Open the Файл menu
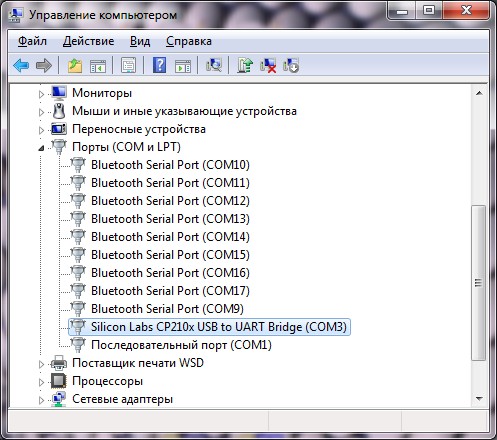Viewport: 497px width, 440px height. click(x=32, y=41)
